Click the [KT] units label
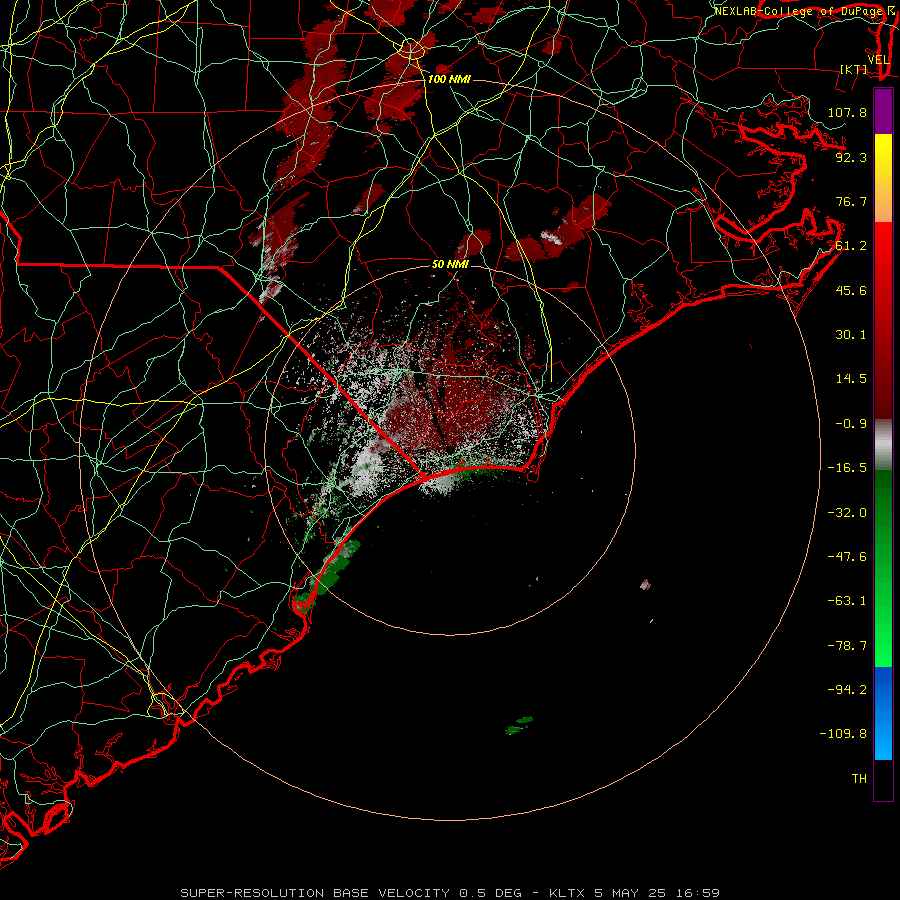900x900 pixels. [853, 69]
